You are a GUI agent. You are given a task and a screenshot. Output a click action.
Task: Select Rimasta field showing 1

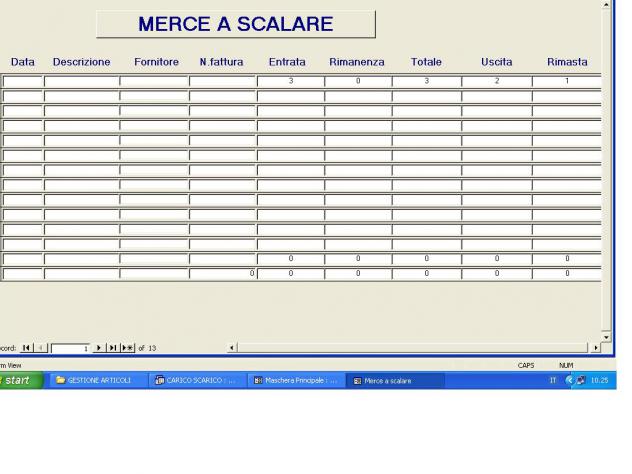(567, 81)
